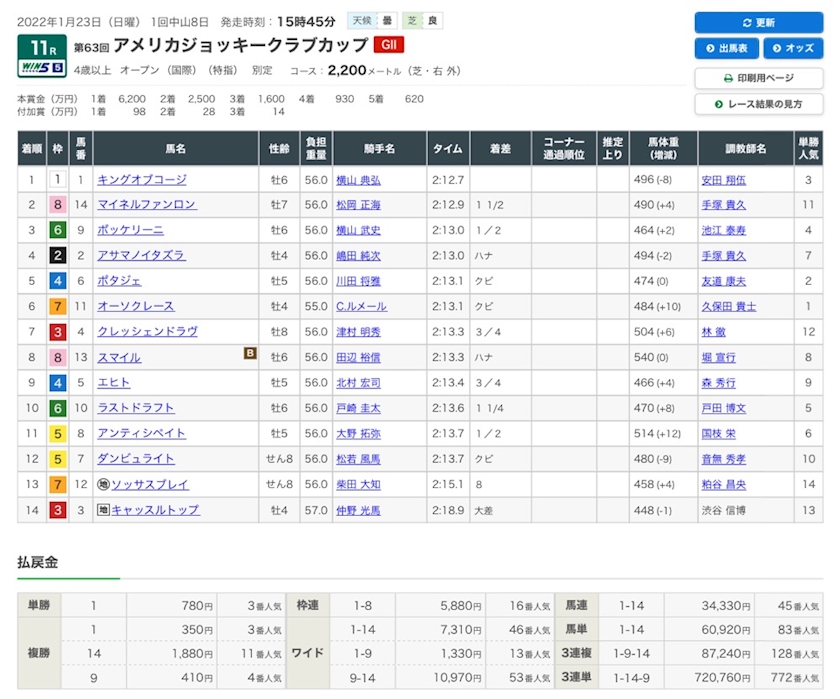Screen dimensions: 840x699
Task: Open trainer 林 徹 link
Action: [x=714, y=332]
